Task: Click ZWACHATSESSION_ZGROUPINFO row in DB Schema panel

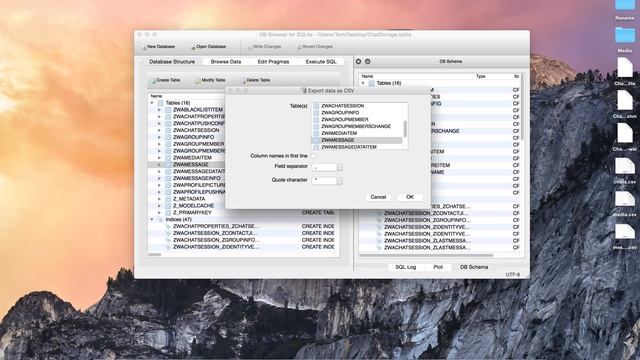Action: [x=440, y=220]
